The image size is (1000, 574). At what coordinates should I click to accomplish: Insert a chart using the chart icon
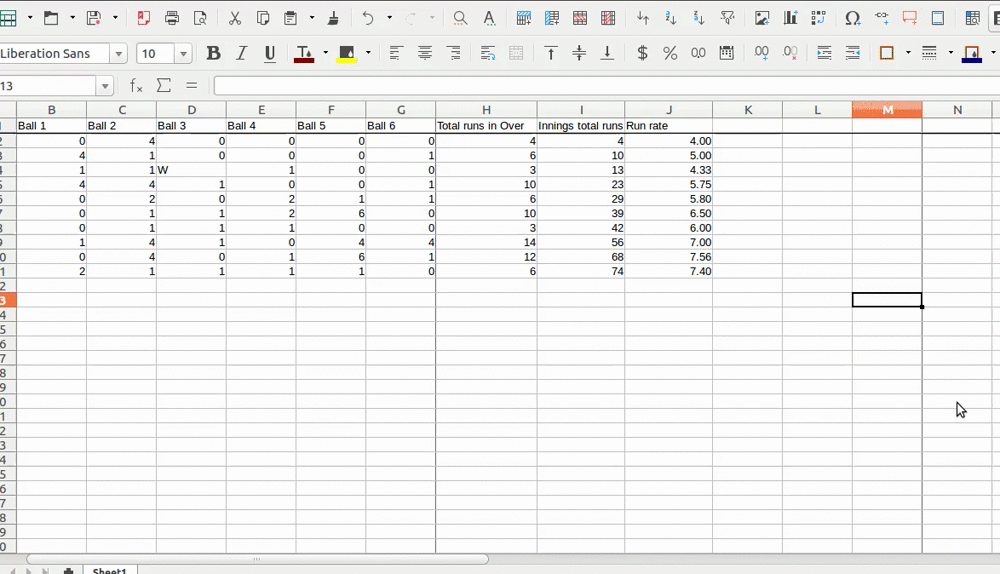(791, 18)
